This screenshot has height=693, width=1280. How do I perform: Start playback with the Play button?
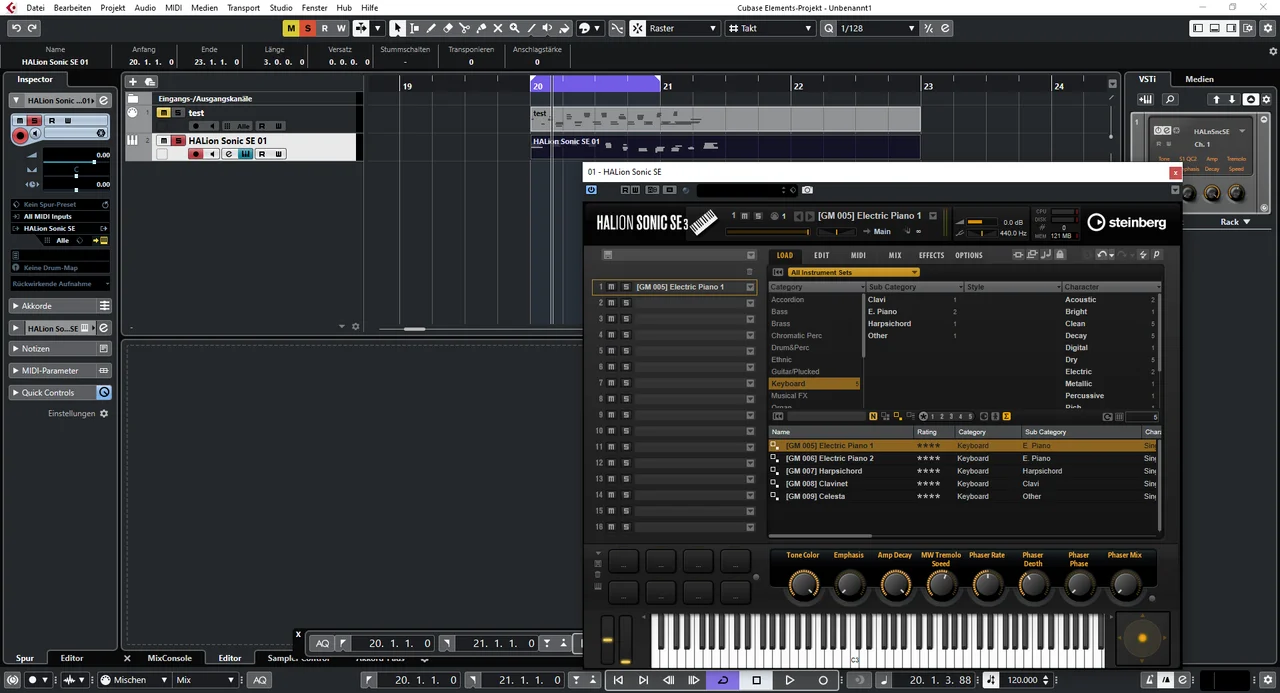coord(789,680)
